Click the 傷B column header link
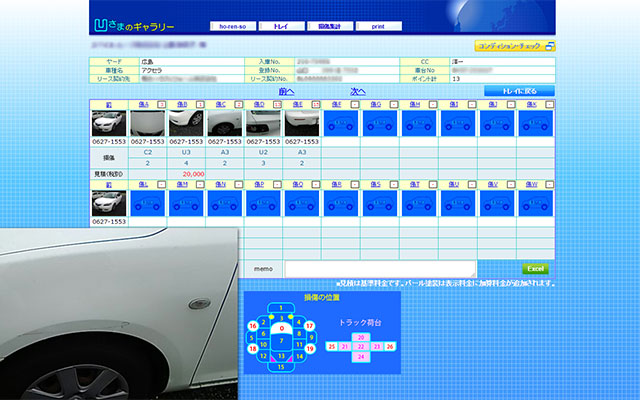 point(182,105)
